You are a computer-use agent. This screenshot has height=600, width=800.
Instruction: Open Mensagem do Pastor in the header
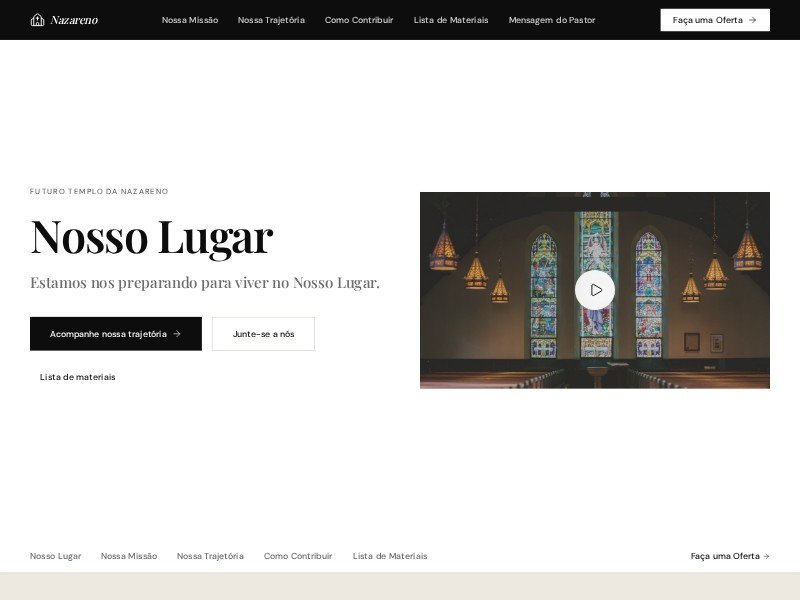pyautogui.click(x=552, y=20)
